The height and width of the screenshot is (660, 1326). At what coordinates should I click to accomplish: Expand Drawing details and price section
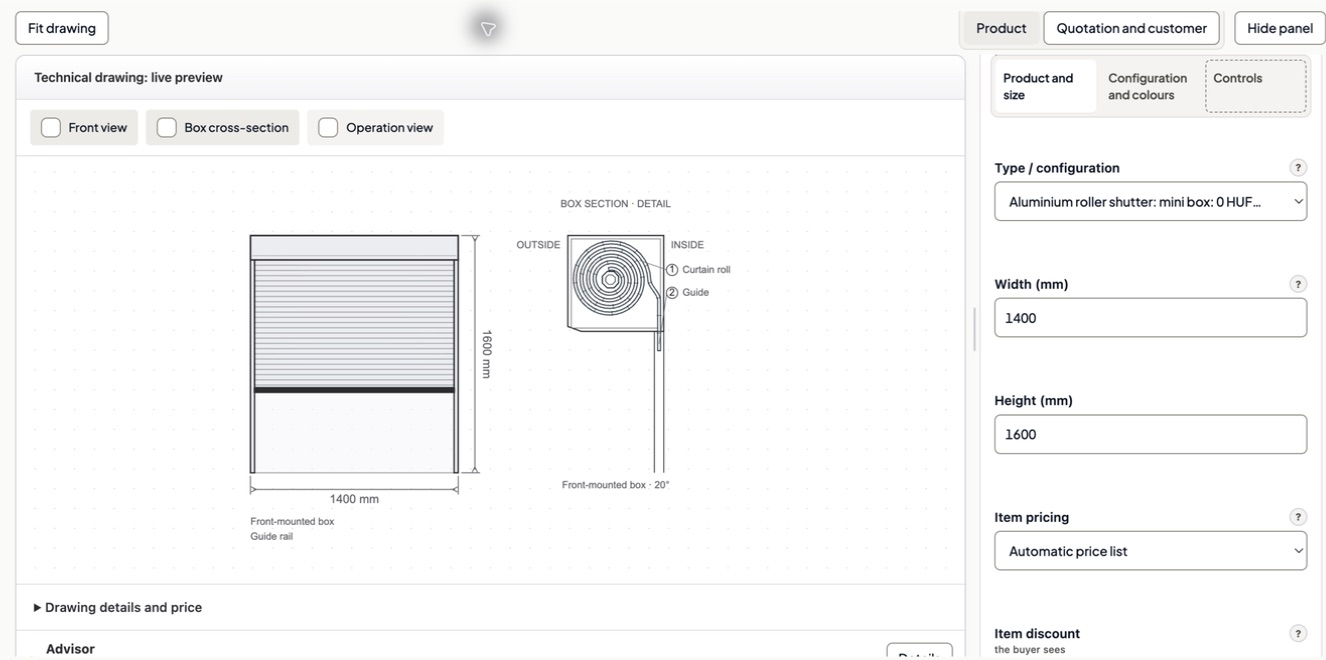[118, 607]
